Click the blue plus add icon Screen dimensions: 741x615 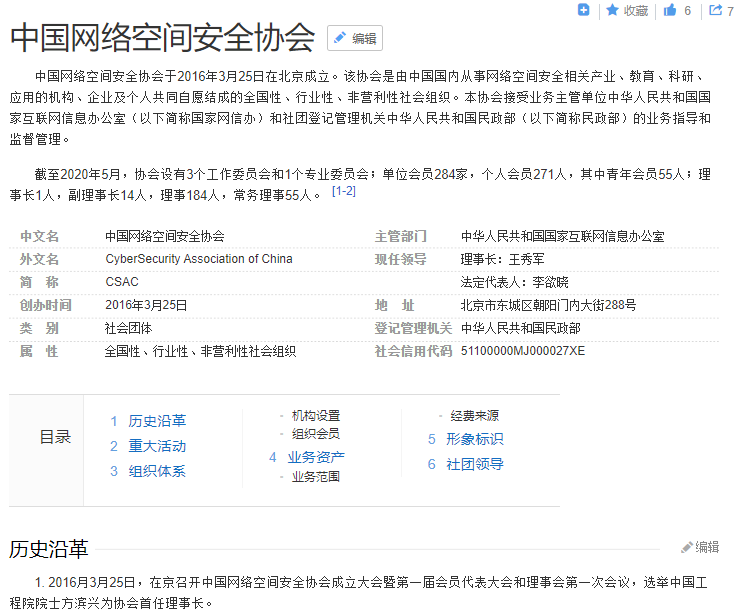click(x=585, y=10)
